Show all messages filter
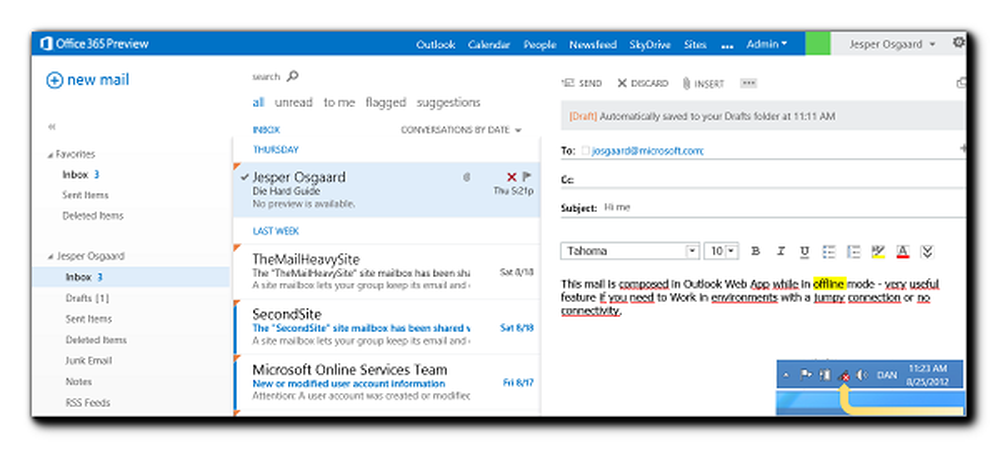This screenshot has width=1000, height=450. [x=258, y=102]
